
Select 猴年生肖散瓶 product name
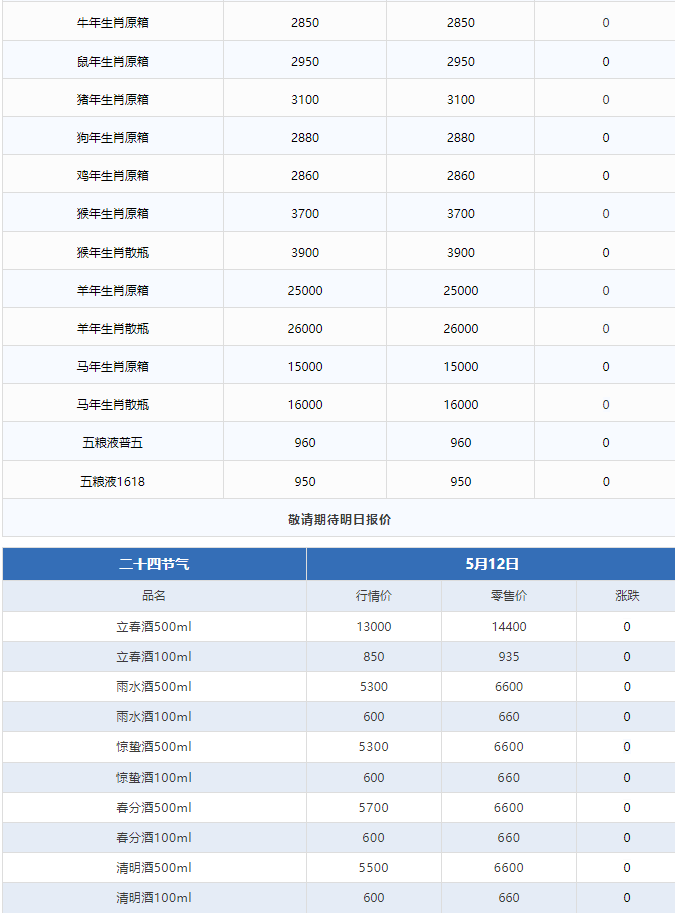112,252
